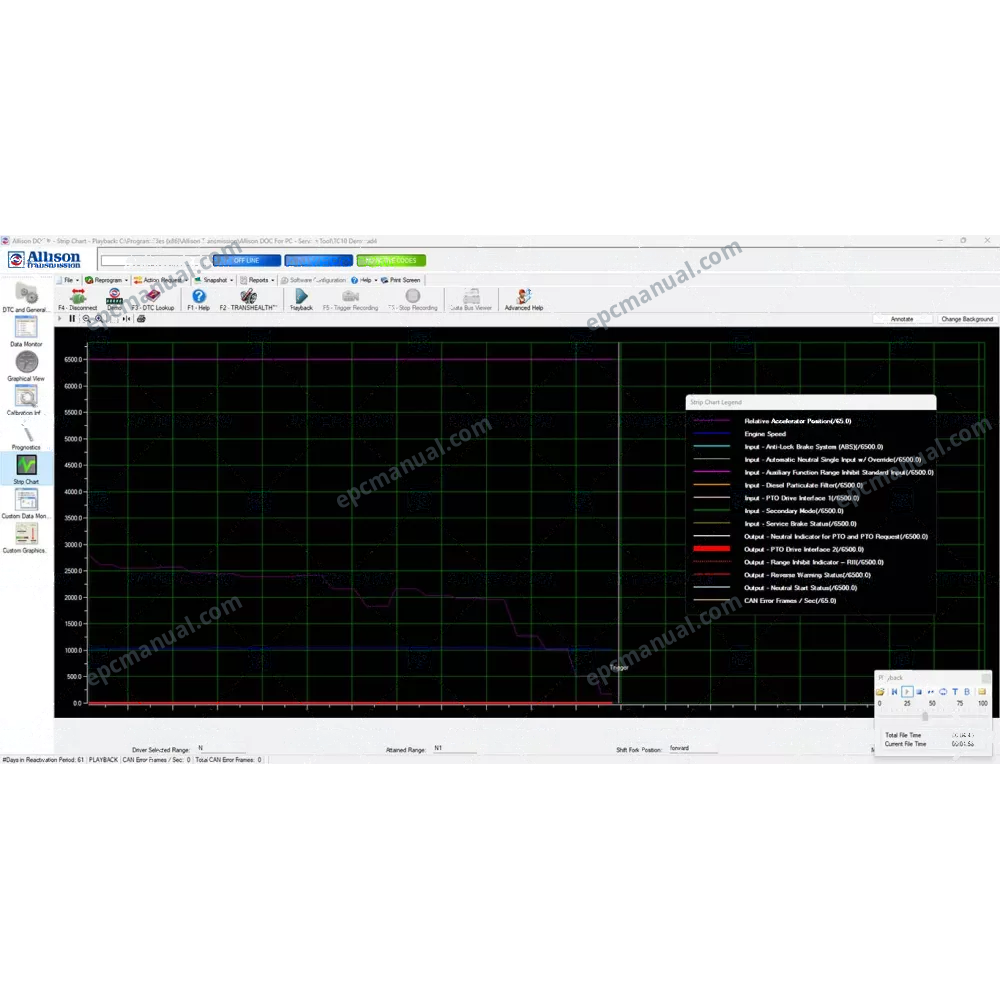Viewport: 1000px width, 1000px height.
Task: Click small play arrow on chart toolbar
Action: 60,318
